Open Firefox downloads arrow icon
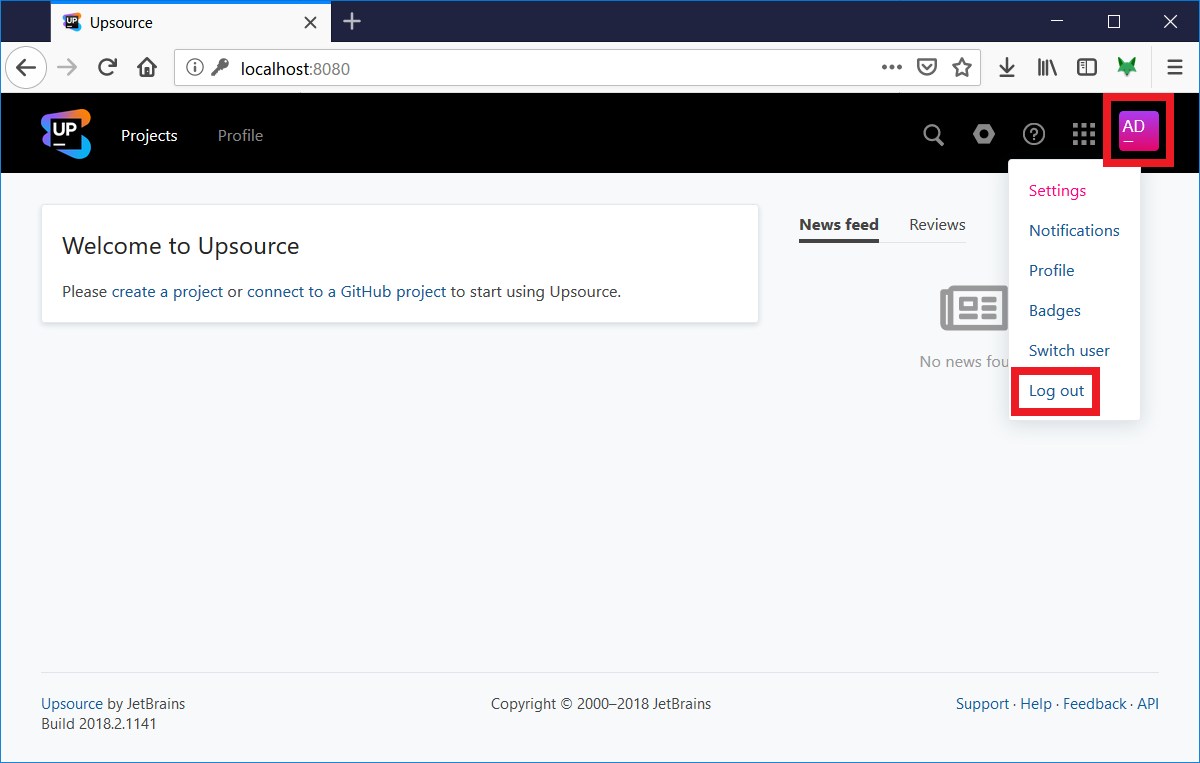 point(1006,67)
